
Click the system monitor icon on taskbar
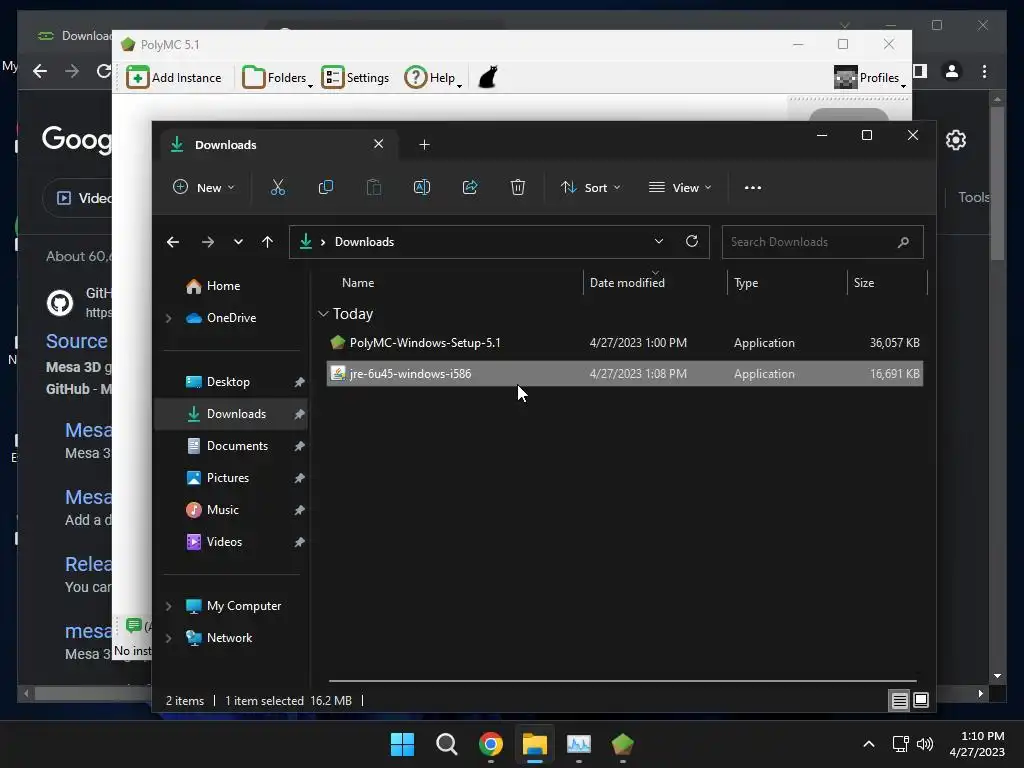coord(579,744)
